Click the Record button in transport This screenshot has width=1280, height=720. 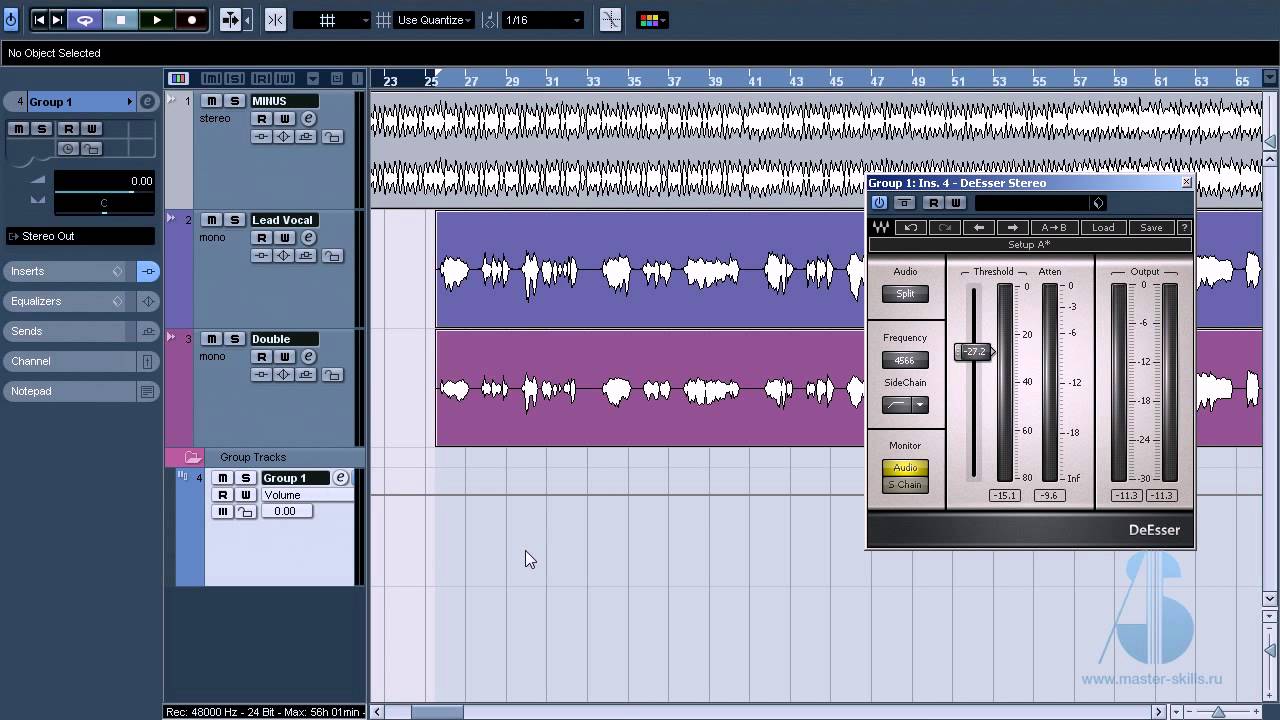[192, 20]
